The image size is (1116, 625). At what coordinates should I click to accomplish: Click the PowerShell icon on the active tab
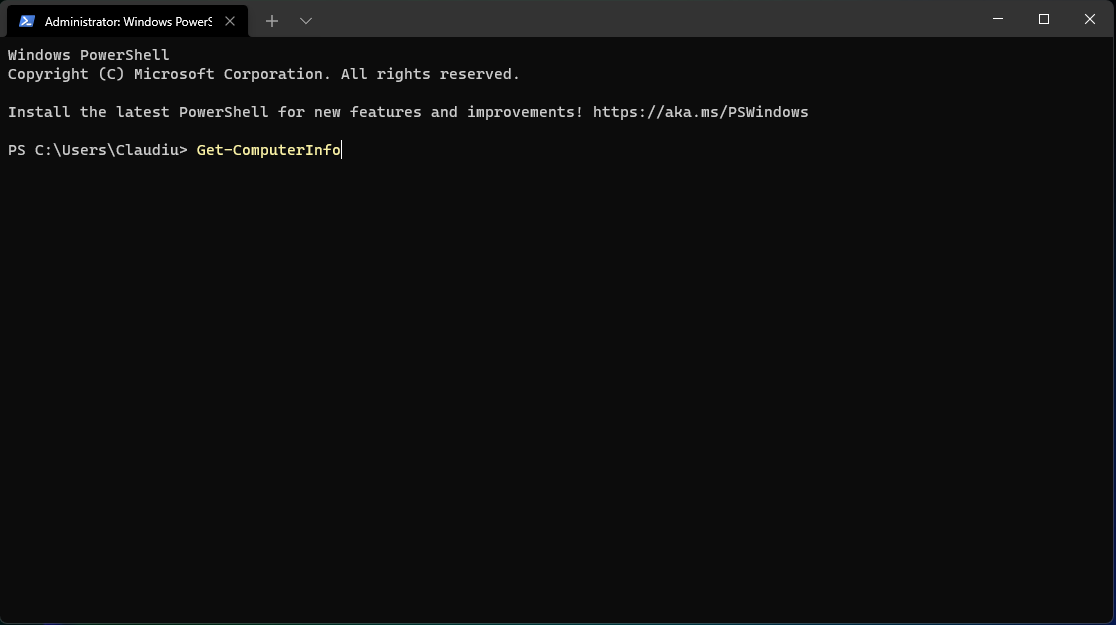(x=27, y=20)
